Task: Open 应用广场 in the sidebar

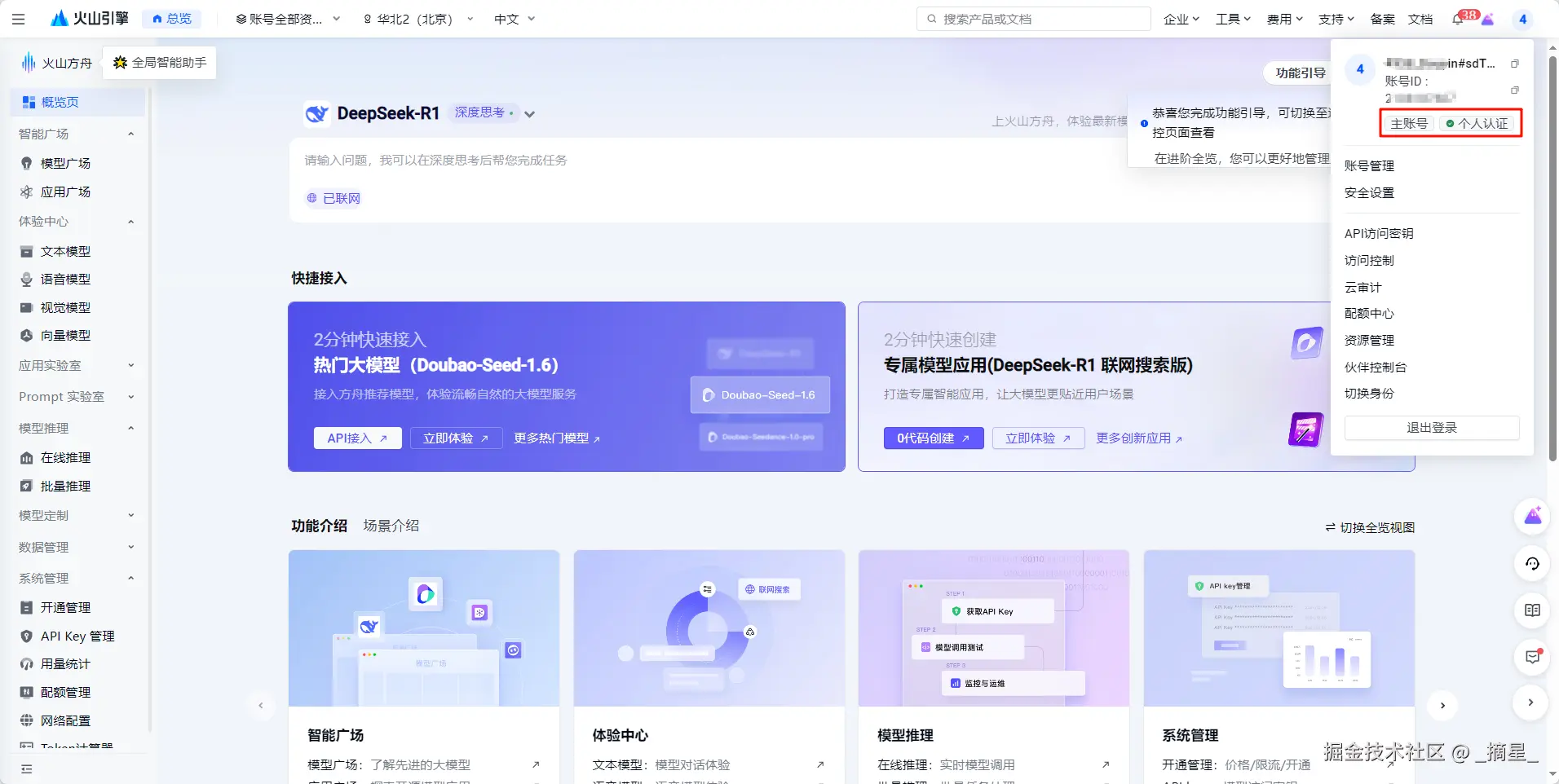Action: 66,192
